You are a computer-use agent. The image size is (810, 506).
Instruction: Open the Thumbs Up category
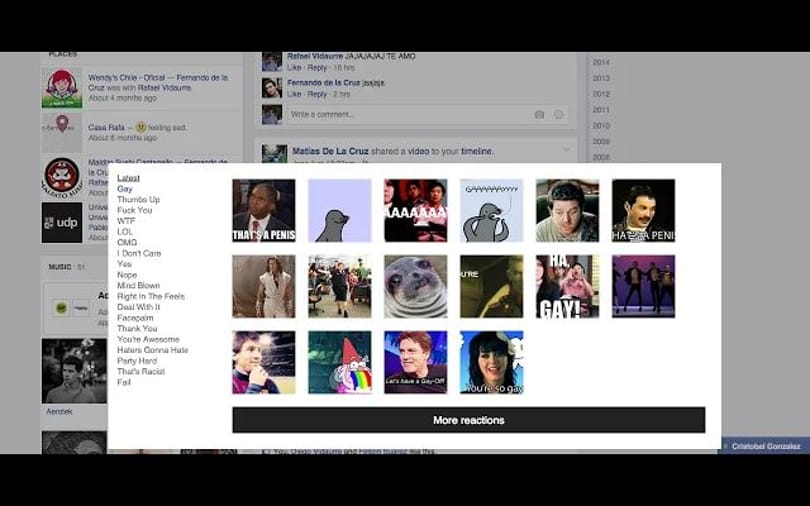[138, 199]
